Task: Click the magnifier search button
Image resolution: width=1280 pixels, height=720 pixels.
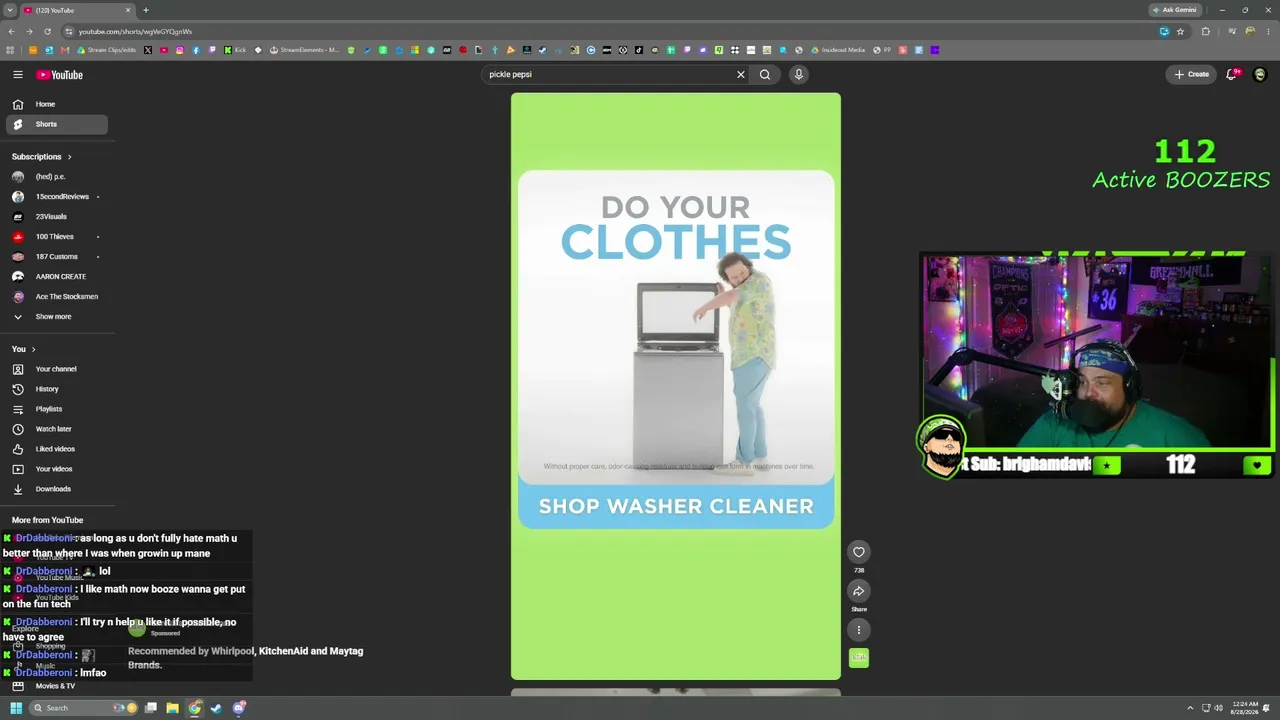Action: 765,75
